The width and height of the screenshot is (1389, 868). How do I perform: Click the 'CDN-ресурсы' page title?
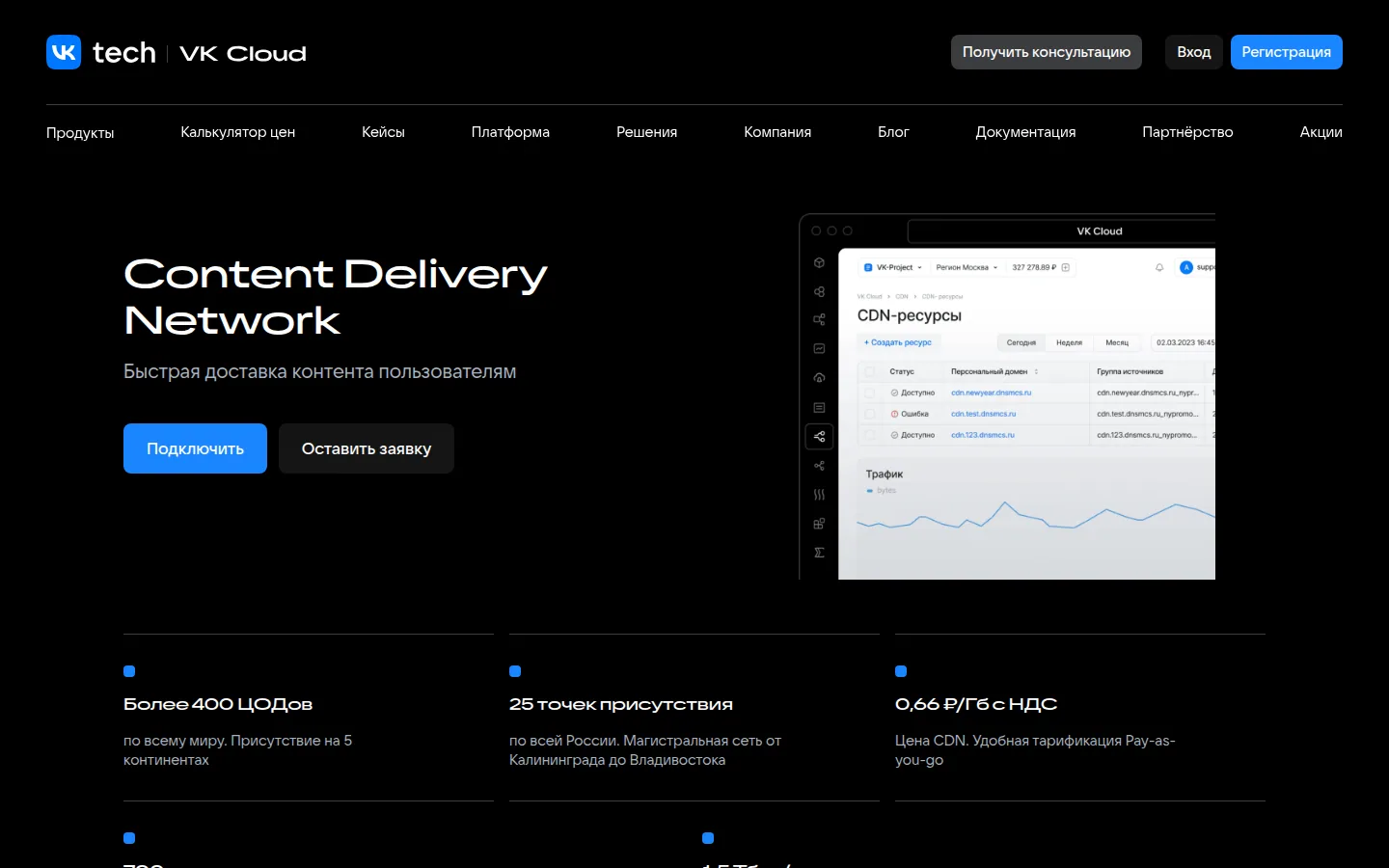click(910, 315)
